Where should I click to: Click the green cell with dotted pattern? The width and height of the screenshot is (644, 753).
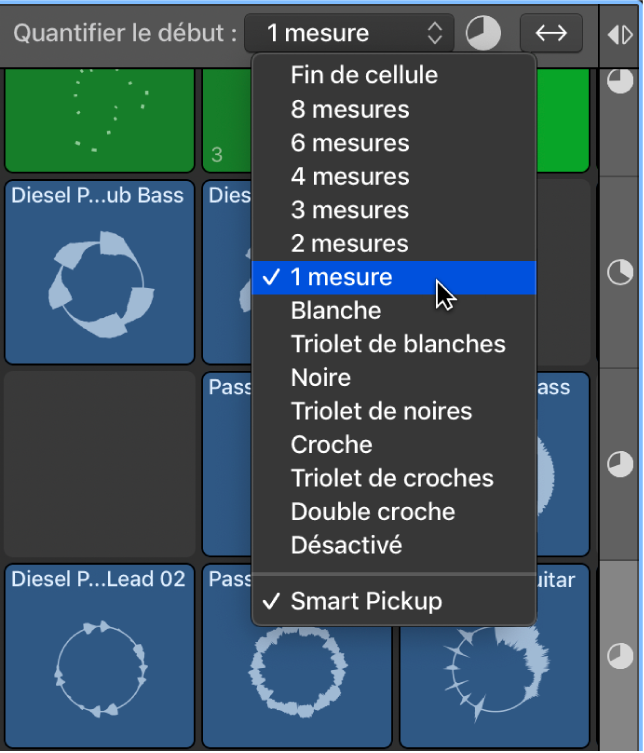coord(98,120)
